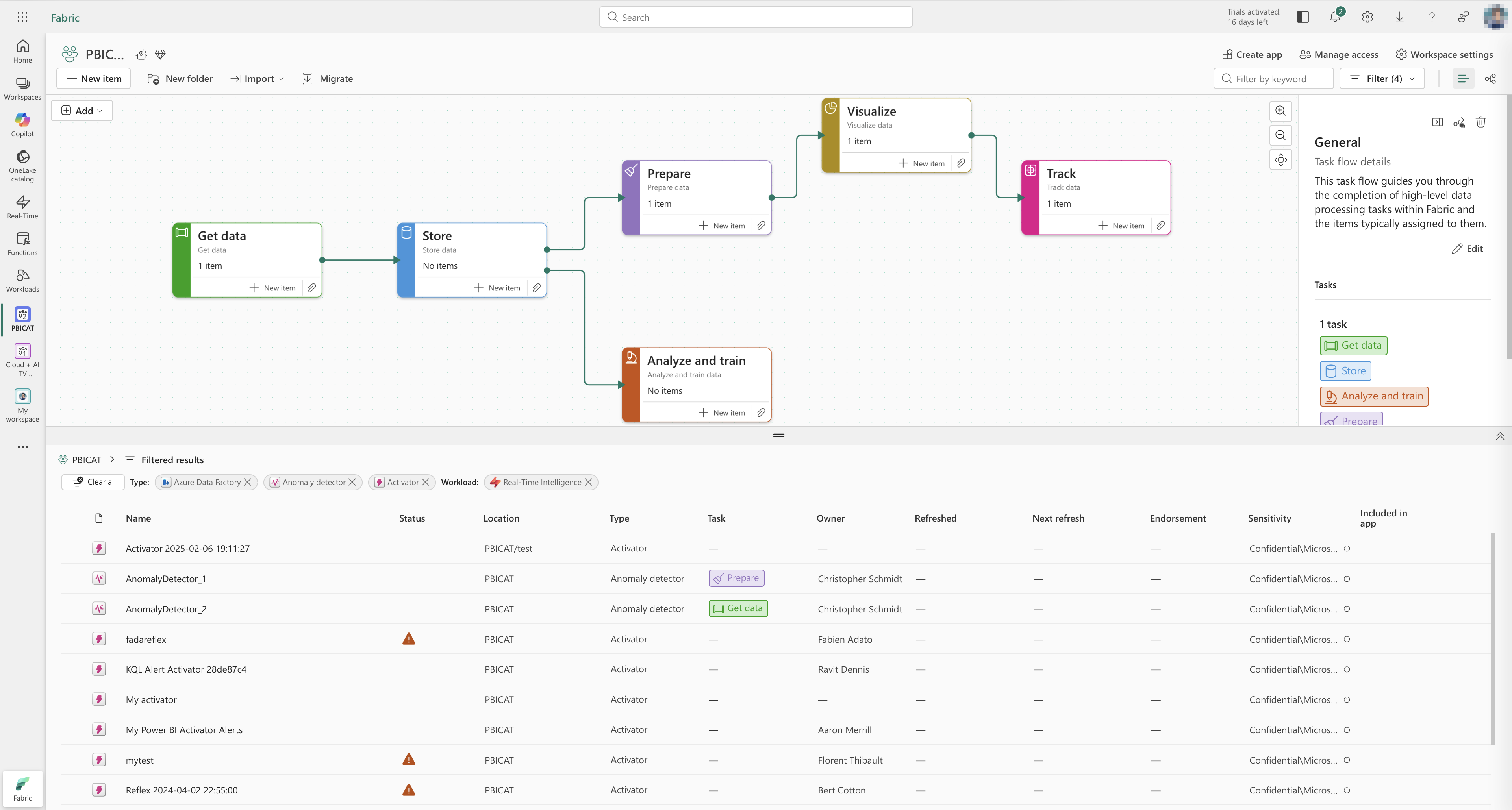
Task: Click the warning icon on mytest row
Action: coord(409,760)
